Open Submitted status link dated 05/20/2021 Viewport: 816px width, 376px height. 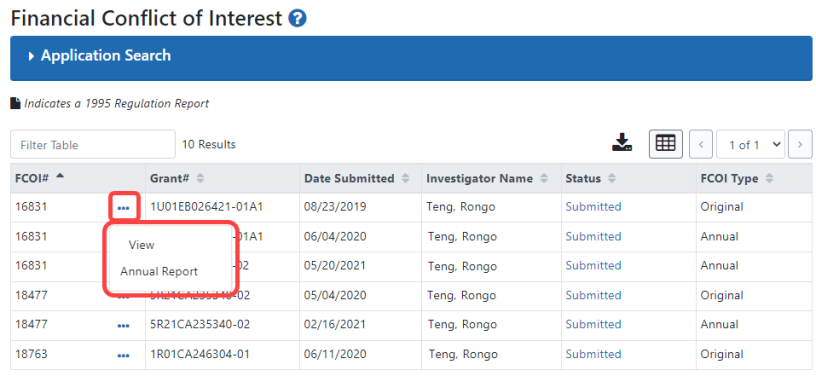593,265
